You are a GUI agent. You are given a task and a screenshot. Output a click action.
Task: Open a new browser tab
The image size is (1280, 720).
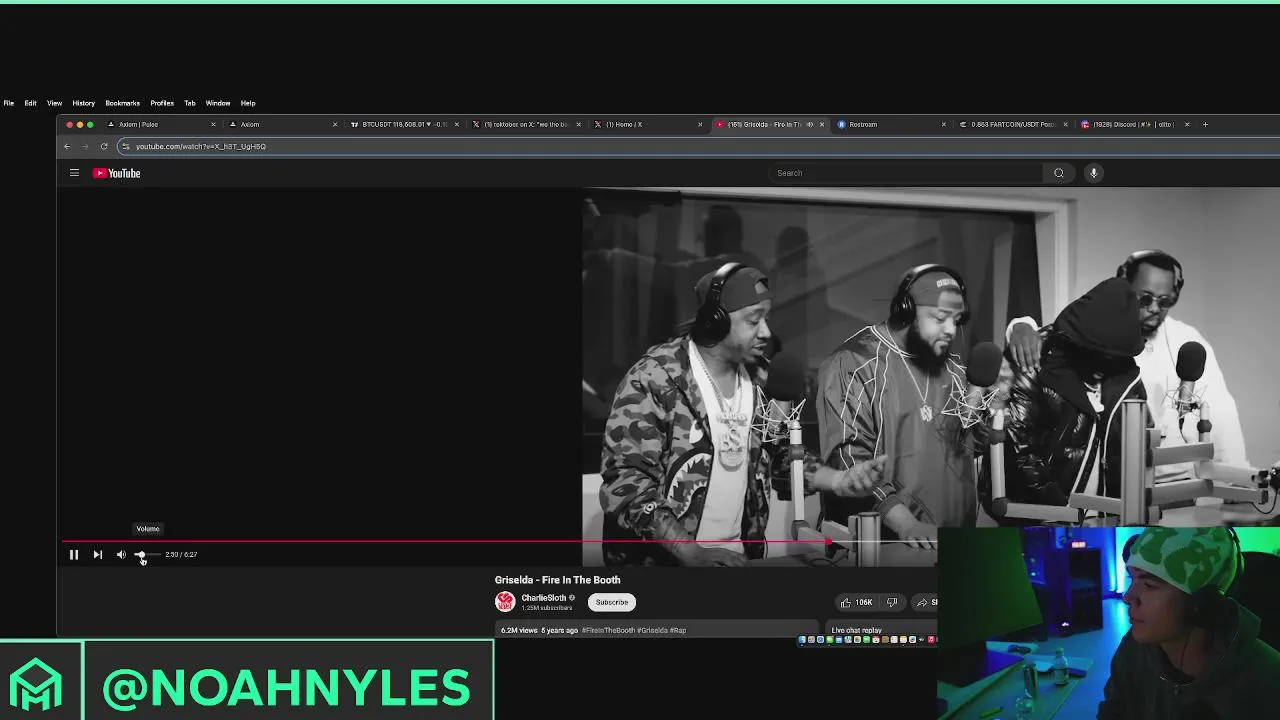(x=1205, y=124)
